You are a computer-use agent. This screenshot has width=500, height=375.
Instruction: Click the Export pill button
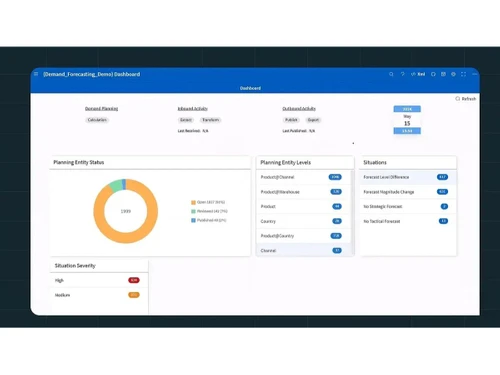[x=313, y=120]
